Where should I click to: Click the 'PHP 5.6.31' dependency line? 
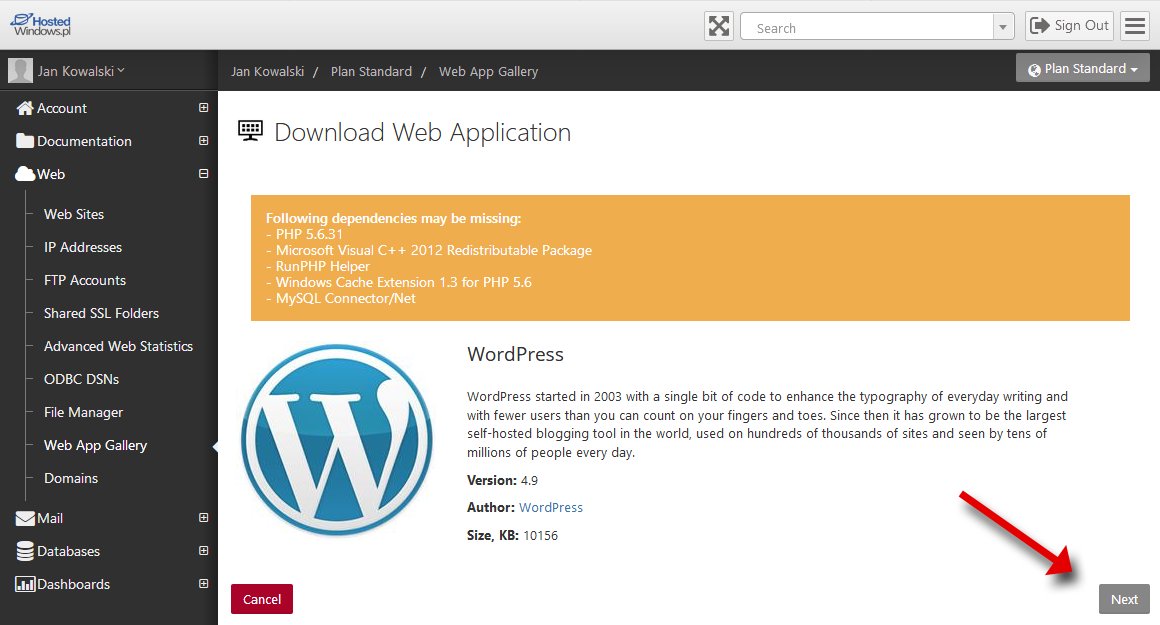point(305,234)
